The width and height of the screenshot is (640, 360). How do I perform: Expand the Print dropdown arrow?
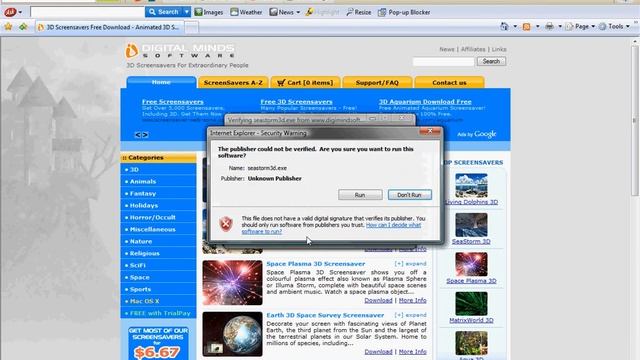pyautogui.click(x=560, y=27)
